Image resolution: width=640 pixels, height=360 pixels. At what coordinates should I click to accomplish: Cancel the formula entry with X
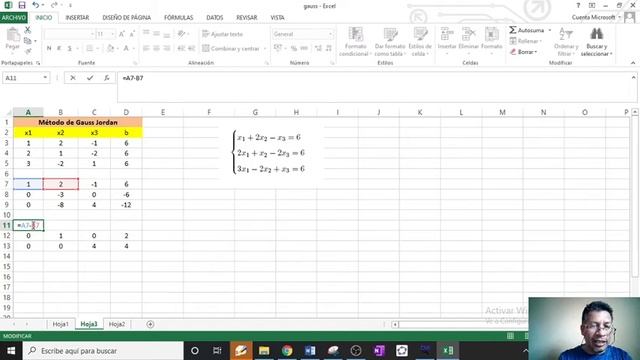click(x=73, y=78)
